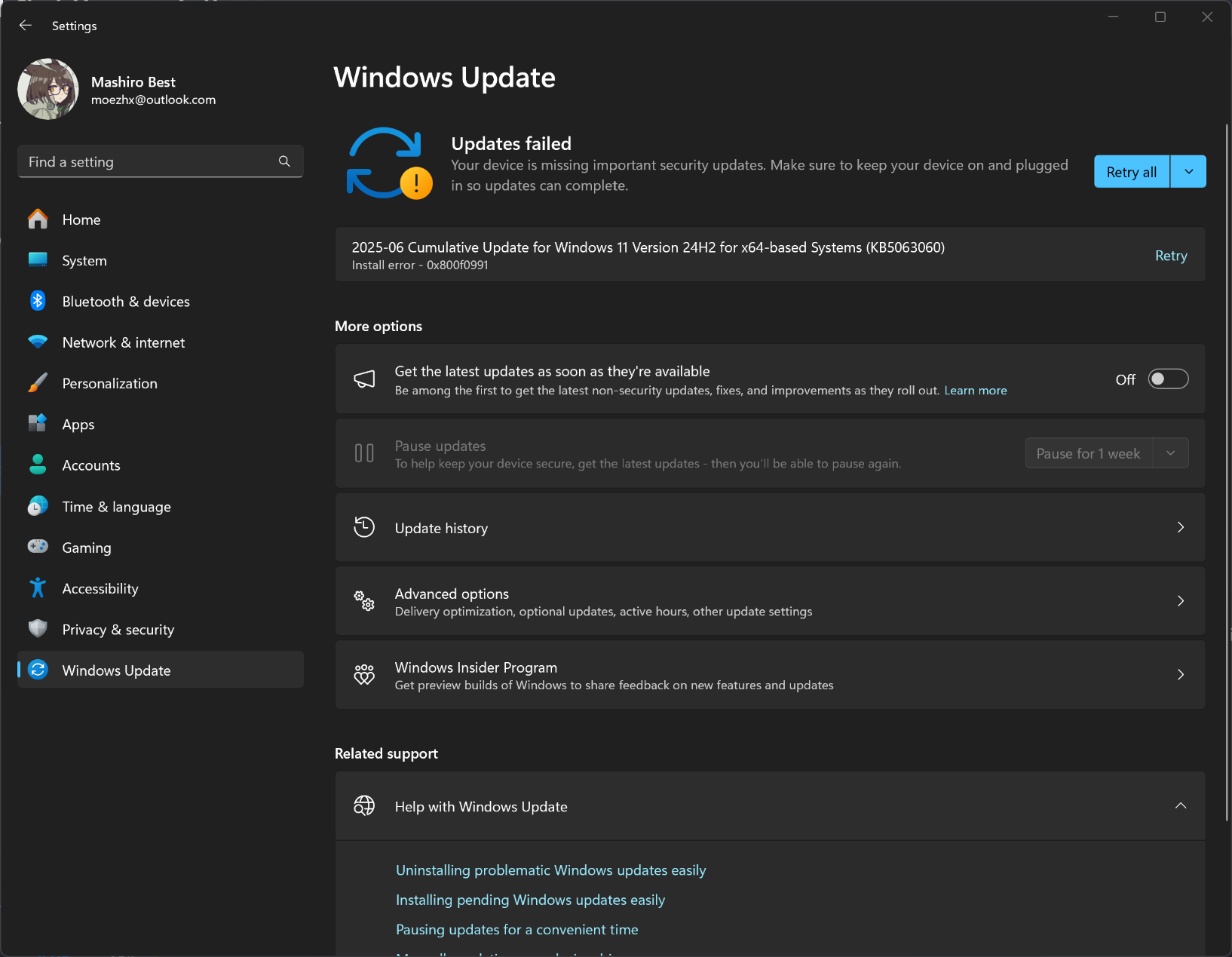Click the moezhx@outlook.com account email
The image size is (1232, 957).
154,100
